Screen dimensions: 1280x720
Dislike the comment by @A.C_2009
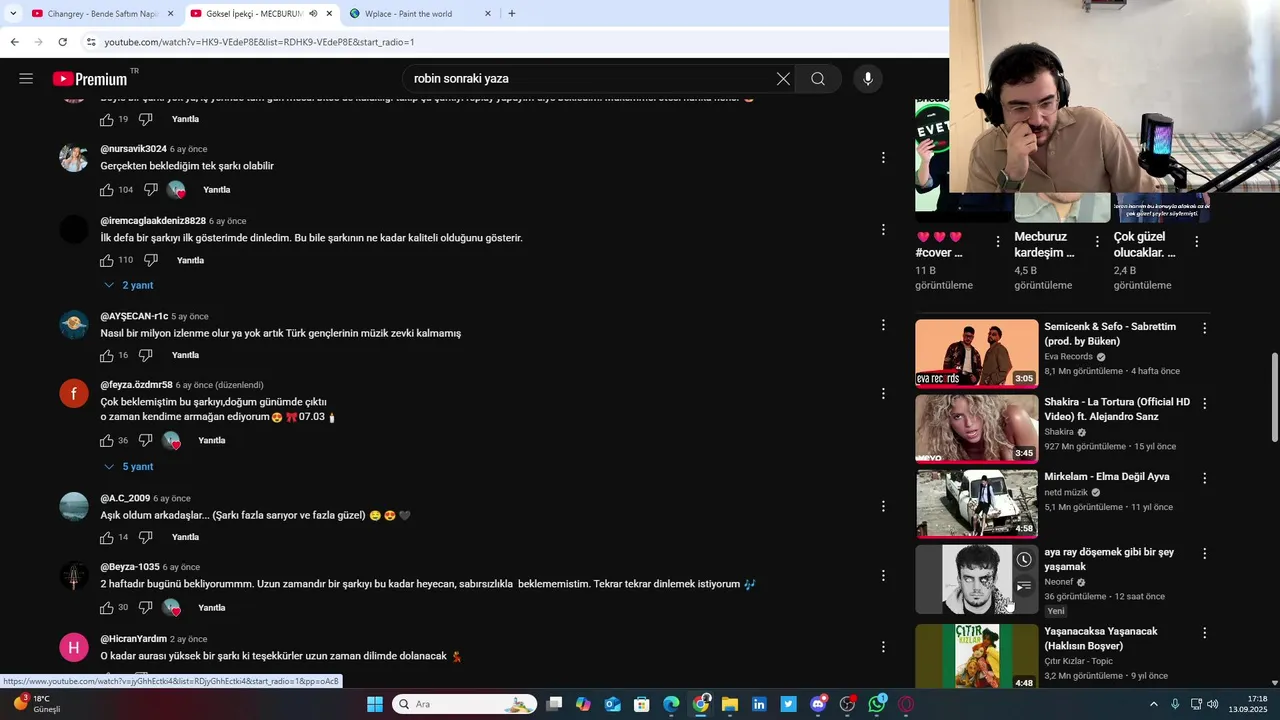click(x=145, y=537)
